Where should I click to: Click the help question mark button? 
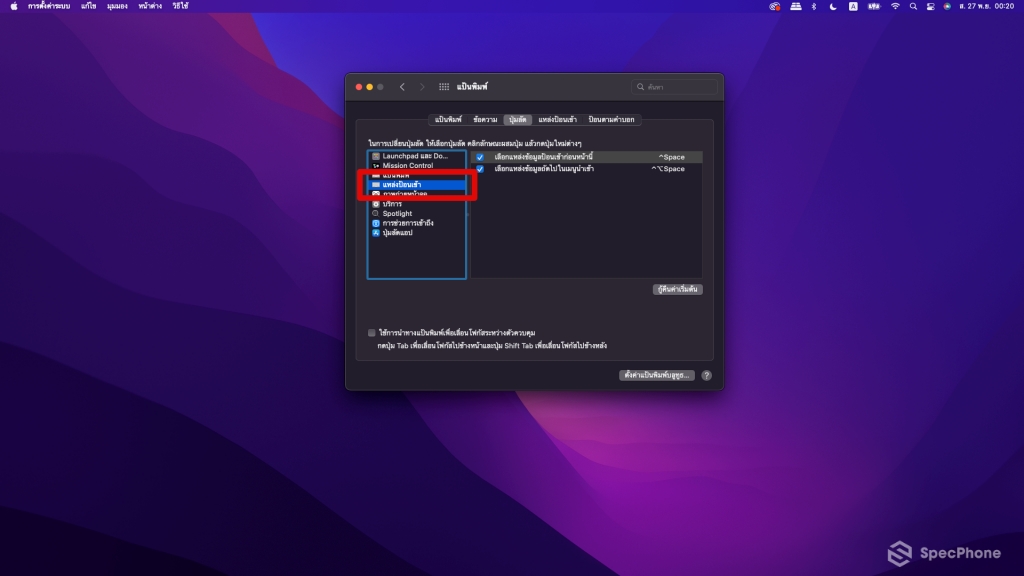point(706,374)
